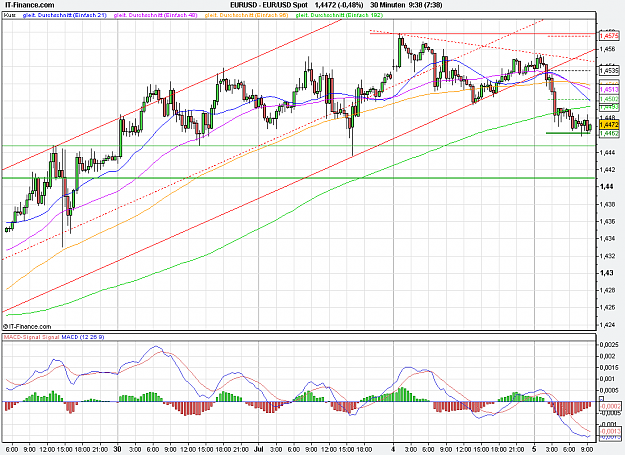Click the 1,424 price axis label
The height and width of the screenshot is (455, 625).
point(608,325)
